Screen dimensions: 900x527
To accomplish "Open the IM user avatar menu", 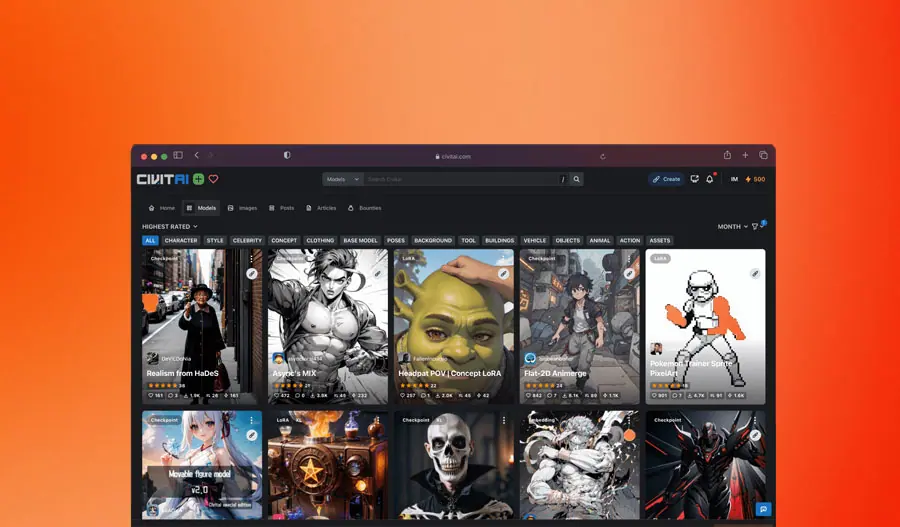I will (734, 179).
